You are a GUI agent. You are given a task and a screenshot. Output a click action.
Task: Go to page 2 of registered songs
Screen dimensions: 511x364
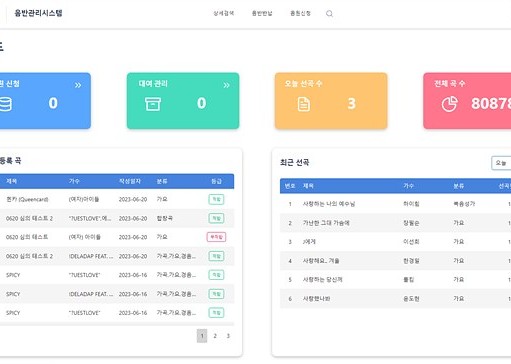(215, 336)
